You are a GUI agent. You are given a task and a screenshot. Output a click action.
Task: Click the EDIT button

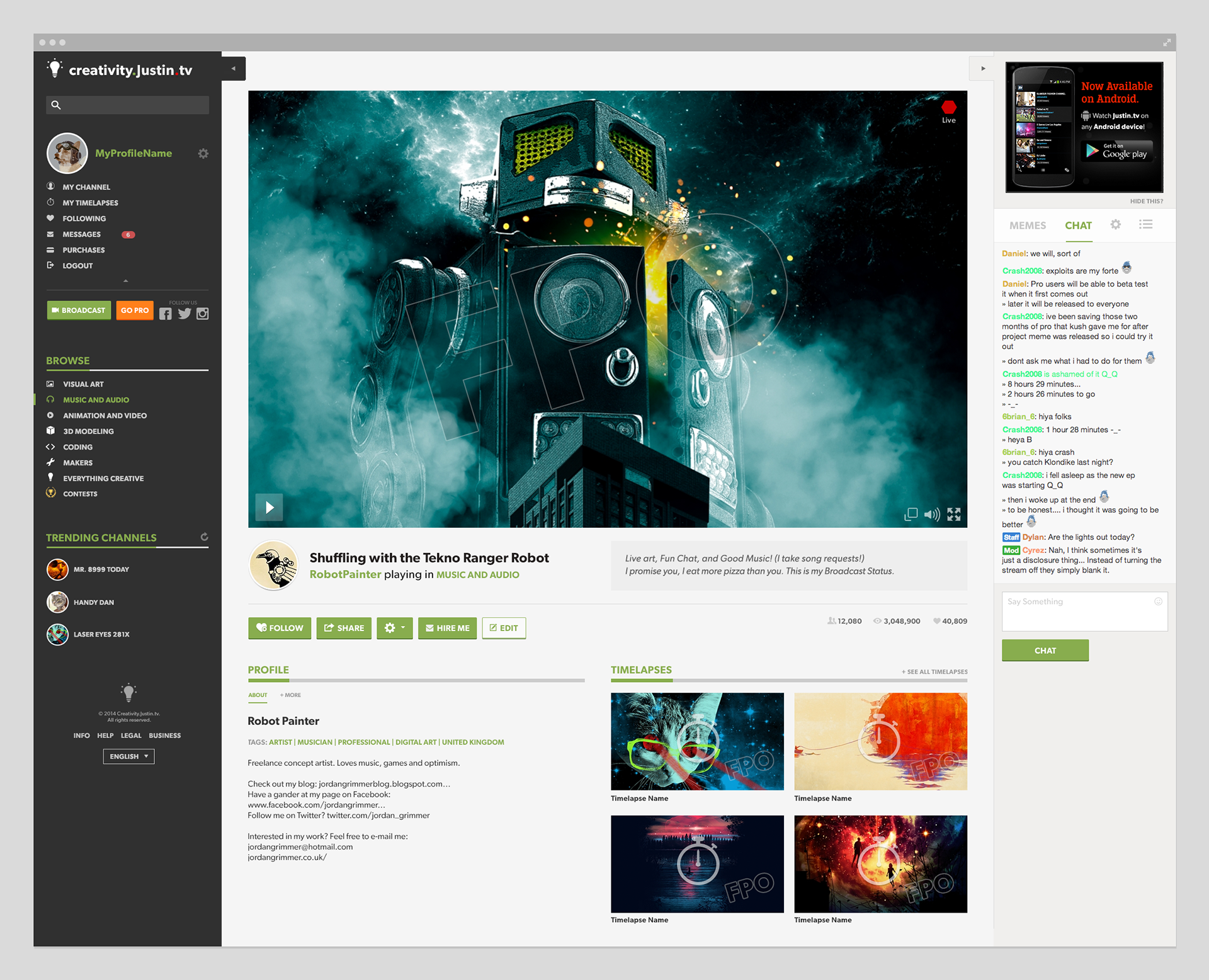tap(504, 628)
